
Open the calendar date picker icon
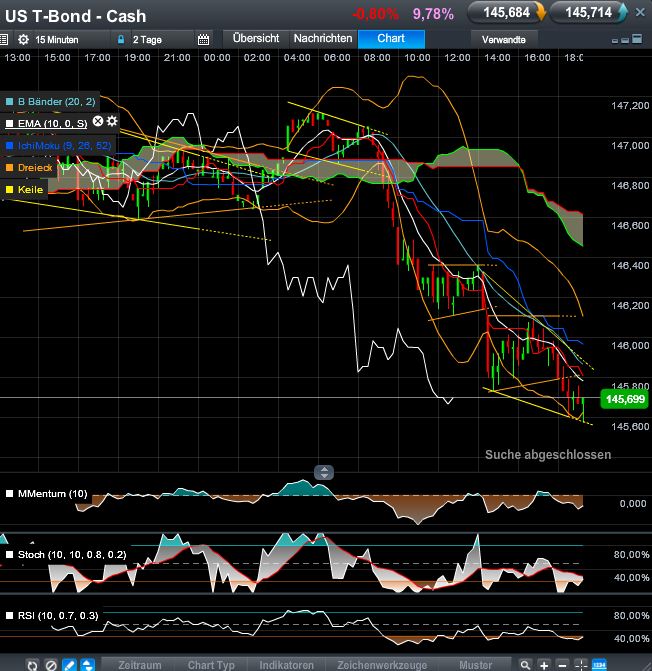[x=204, y=40]
